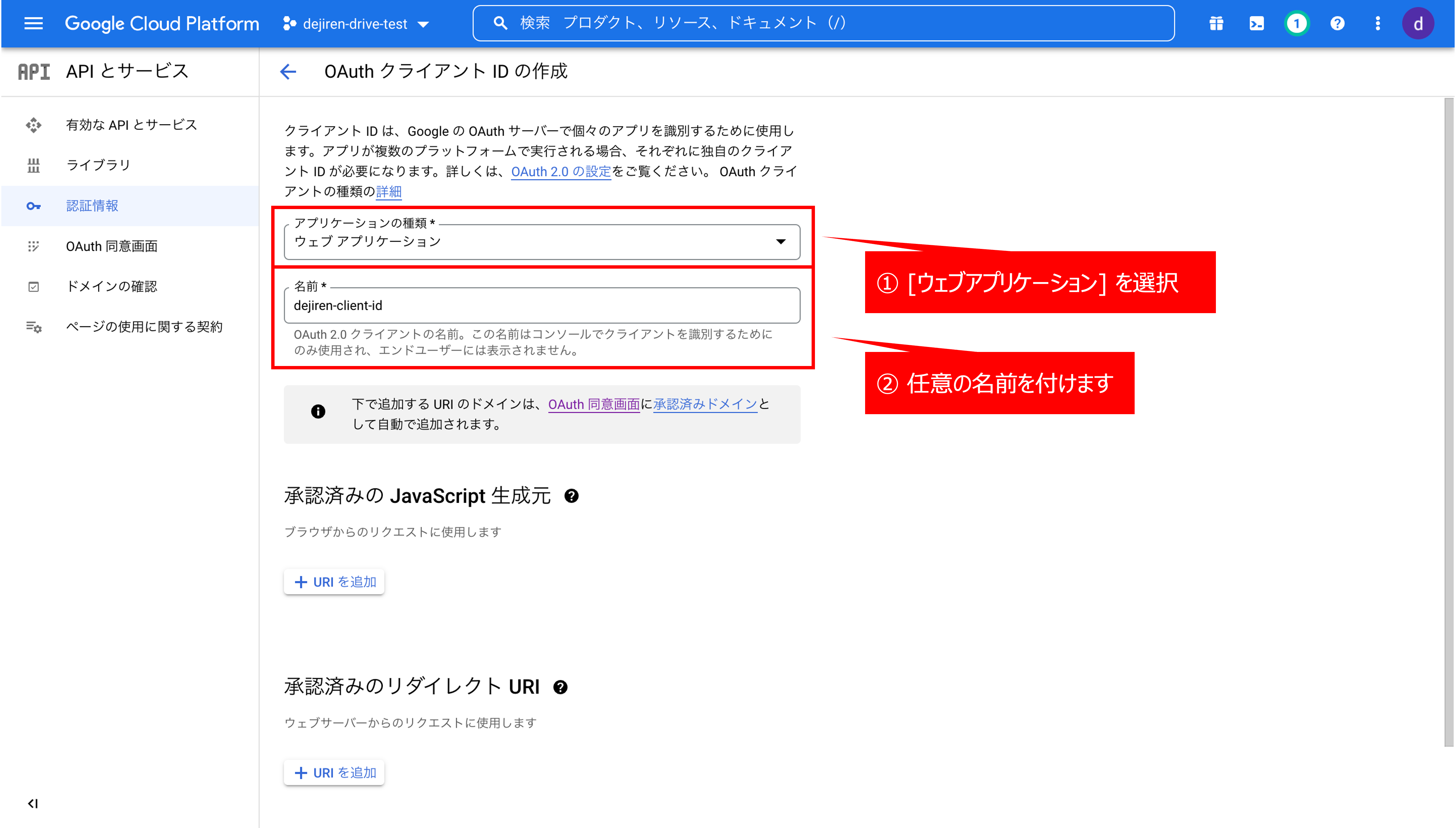Image resolution: width=1456 pixels, height=828 pixels.
Task: Click the OAuth 同意画面 dots icon
Action: point(33,246)
